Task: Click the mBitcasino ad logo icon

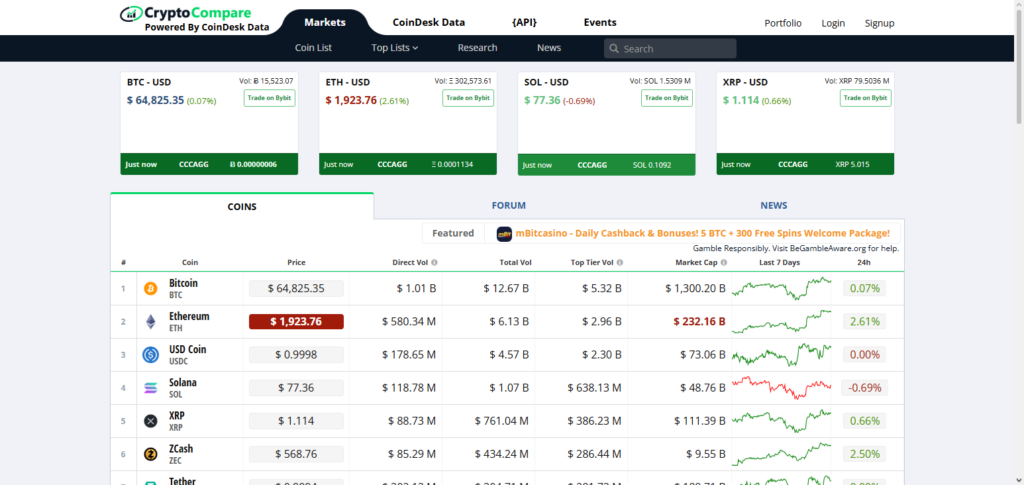Action: pyautogui.click(x=504, y=234)
